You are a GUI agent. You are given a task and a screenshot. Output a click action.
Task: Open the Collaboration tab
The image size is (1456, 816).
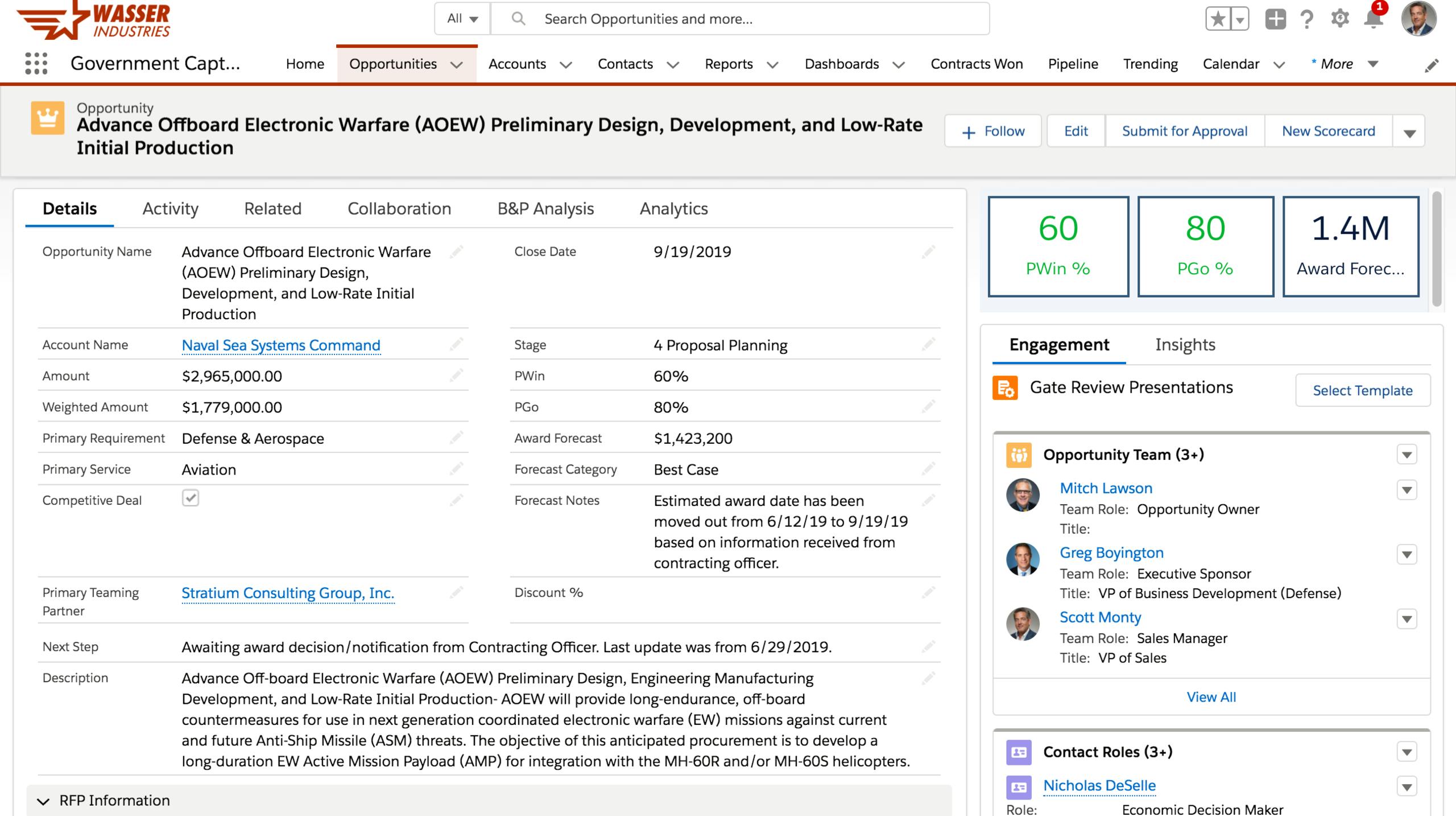[x=399, y=209]
